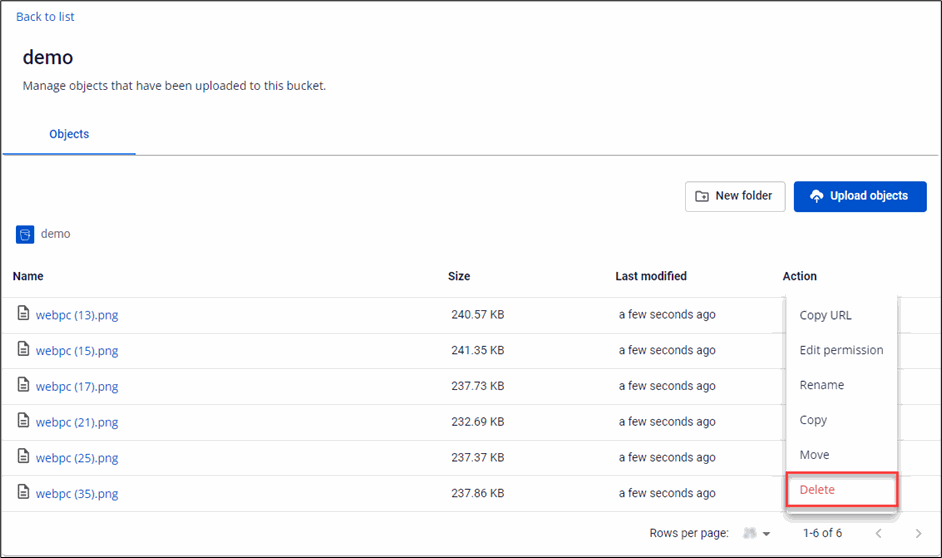Screen dimensions: 942x558
Task: Click the Name column header
Action: (28, 276)
